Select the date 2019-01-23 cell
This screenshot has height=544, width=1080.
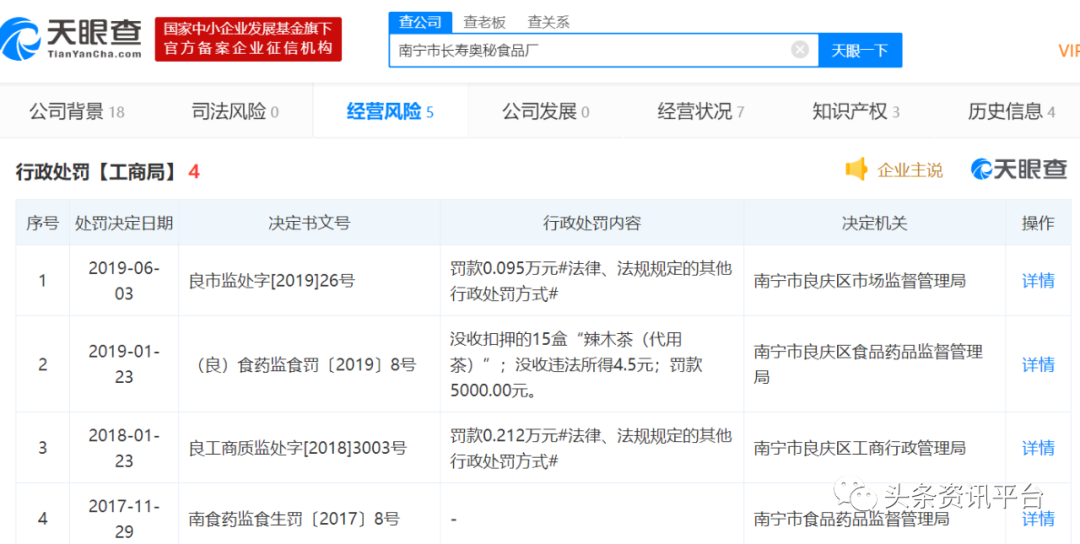click(124, 364)
